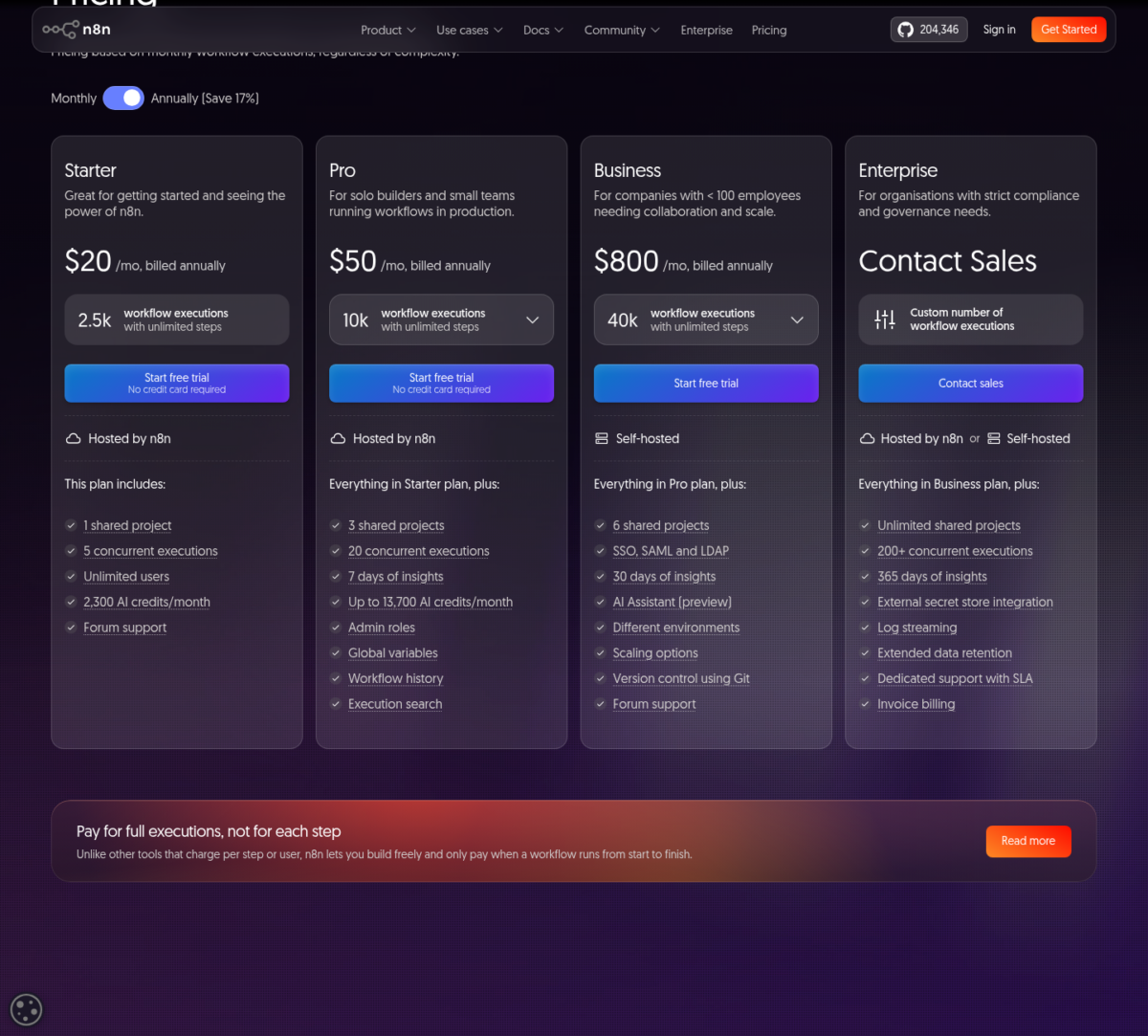
Task: Open the Pricing nav link
Action: click(x=769, y=31)
